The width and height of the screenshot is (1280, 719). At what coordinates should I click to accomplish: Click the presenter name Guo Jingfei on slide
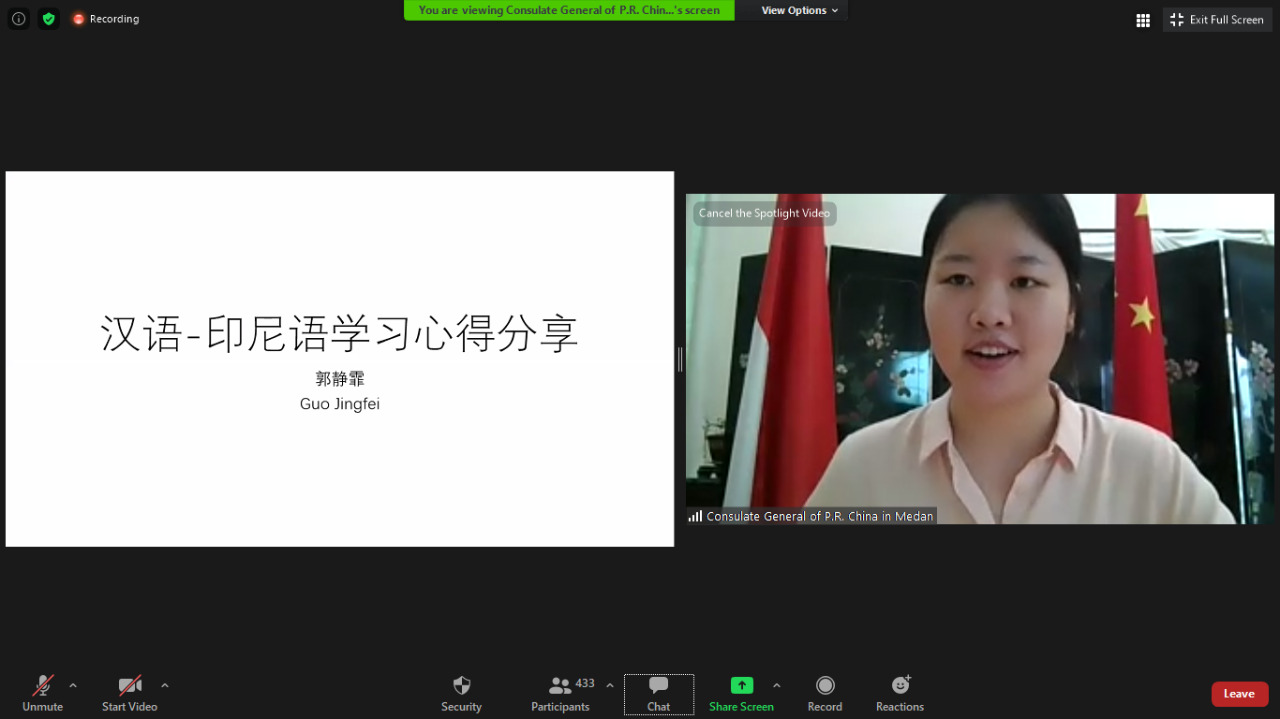pyautogui.click(x=340, y=404)
